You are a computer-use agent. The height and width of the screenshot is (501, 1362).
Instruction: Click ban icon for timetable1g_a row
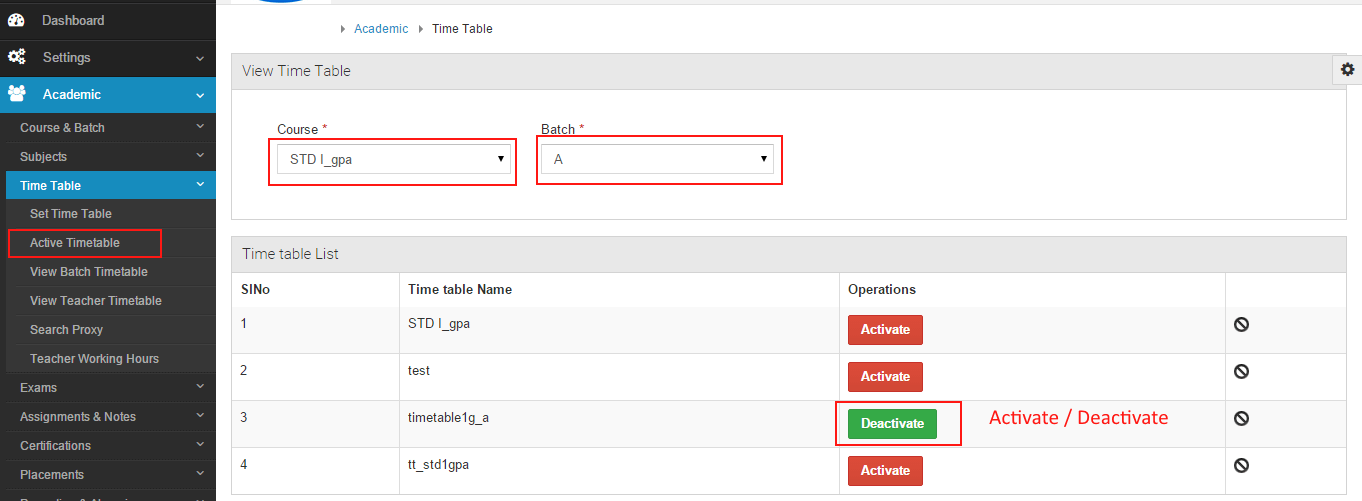[1241, 418]
